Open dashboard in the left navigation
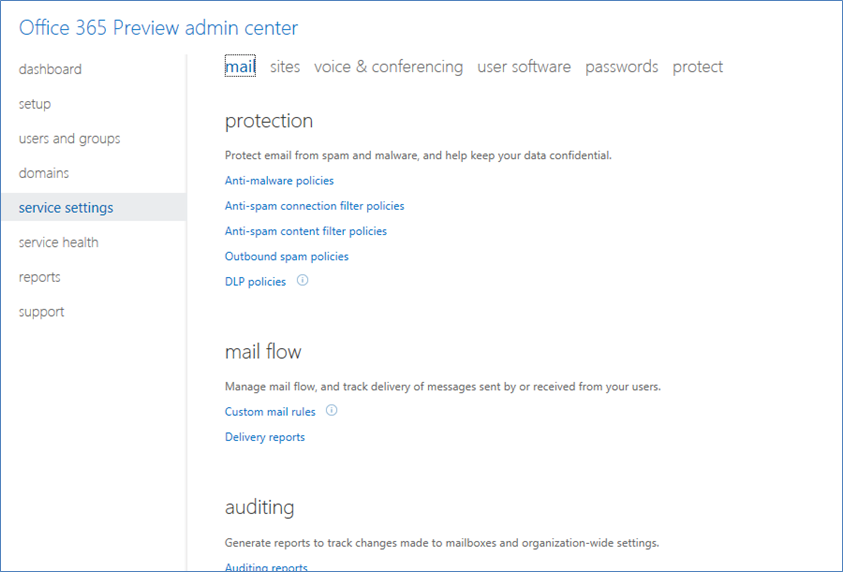Image resolution: width=843 pixels, height=572 pixels. point(50,69)
